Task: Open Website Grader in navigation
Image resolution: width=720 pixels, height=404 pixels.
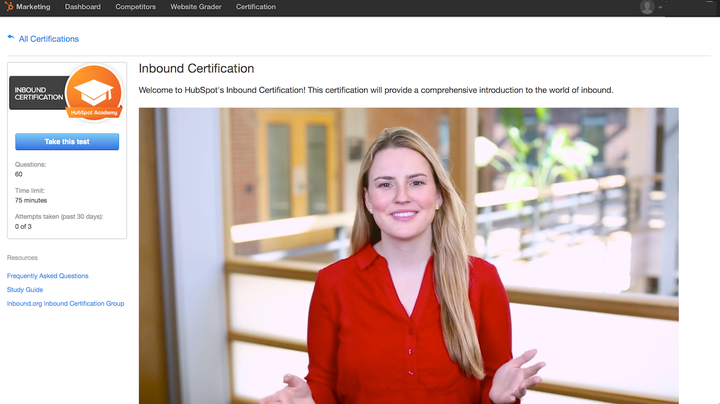Action: click(x=196, y=7)
